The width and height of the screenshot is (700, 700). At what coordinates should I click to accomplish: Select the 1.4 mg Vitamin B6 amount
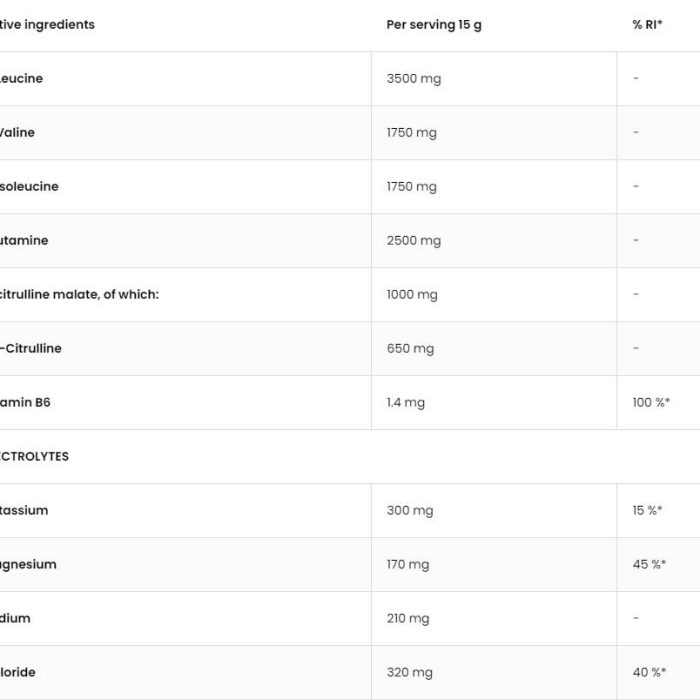(x=406, y=403)
